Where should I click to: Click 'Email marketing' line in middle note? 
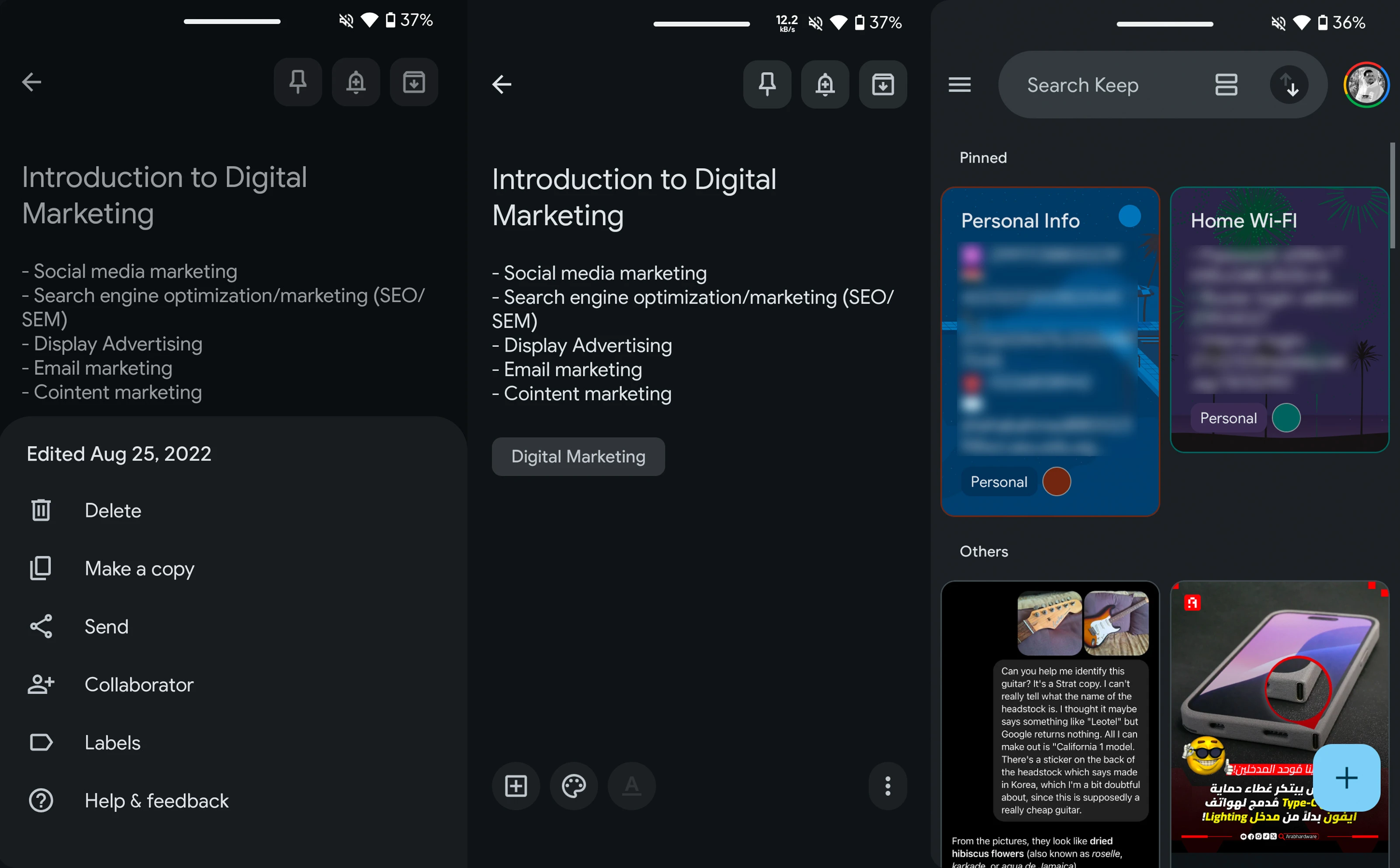point(567,370)
